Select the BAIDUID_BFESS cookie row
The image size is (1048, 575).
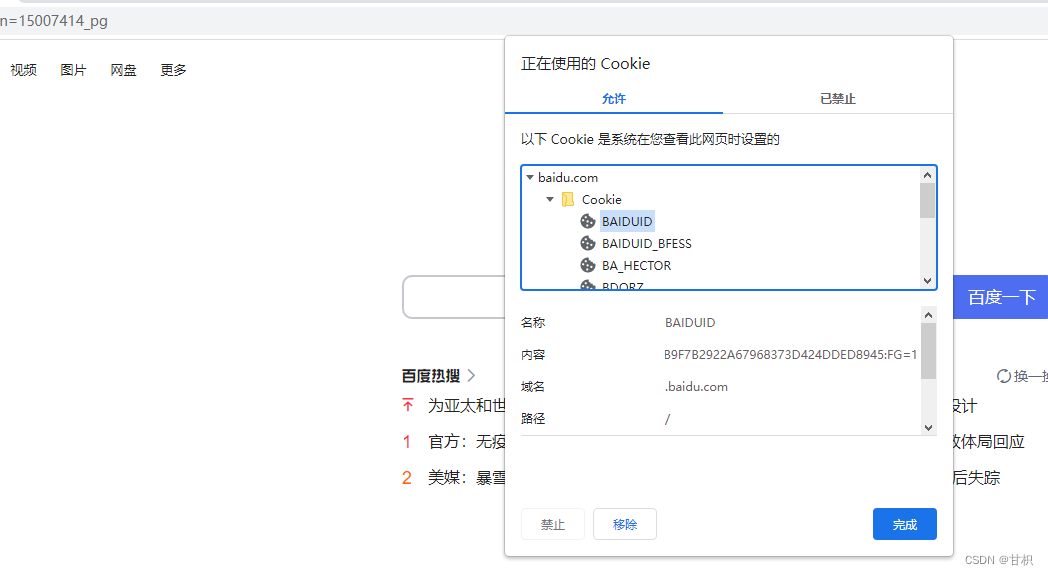point(646,243)
